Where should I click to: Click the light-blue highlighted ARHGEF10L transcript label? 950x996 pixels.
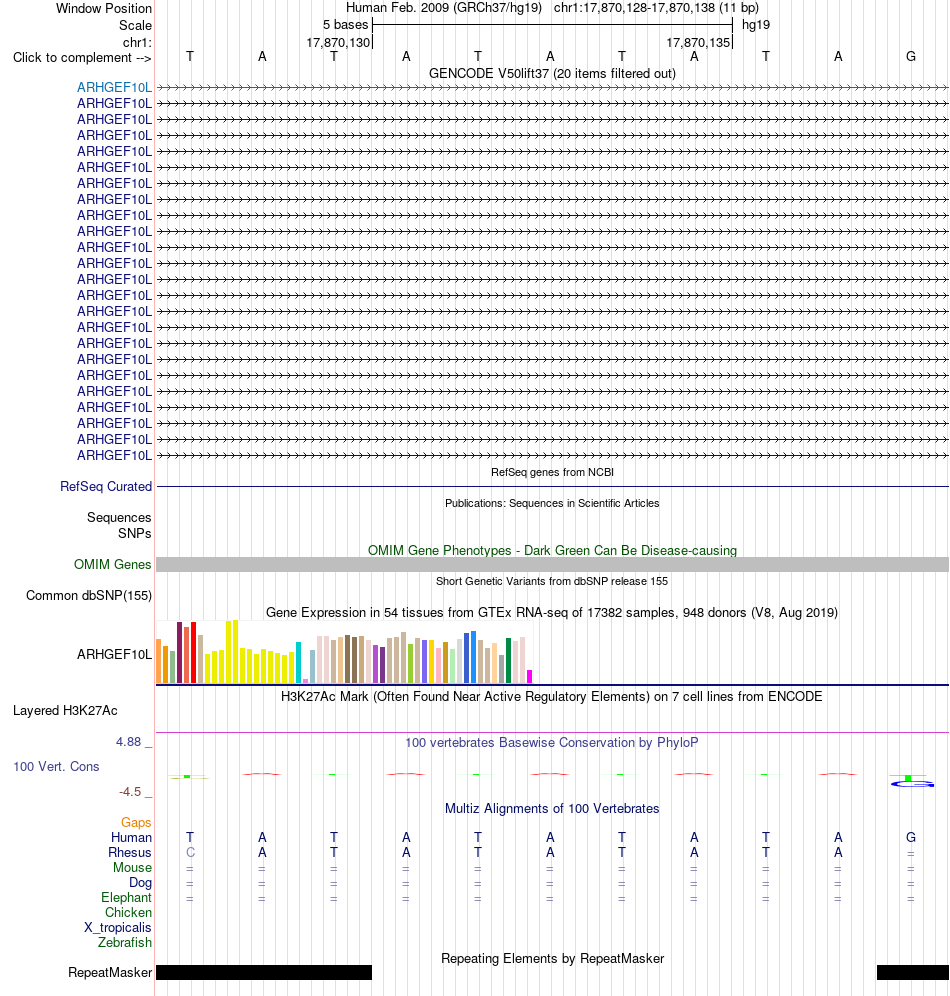point(114,88)
